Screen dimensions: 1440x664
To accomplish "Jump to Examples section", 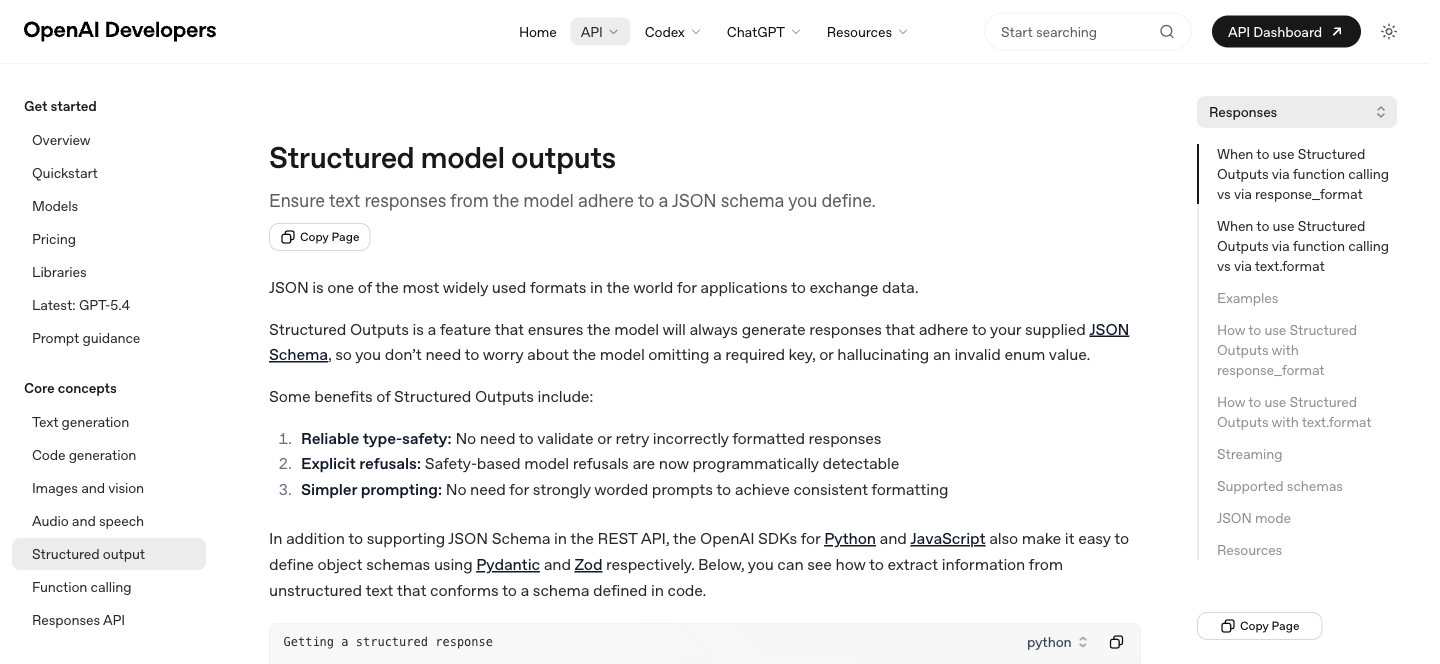I will coord(1248,298).
